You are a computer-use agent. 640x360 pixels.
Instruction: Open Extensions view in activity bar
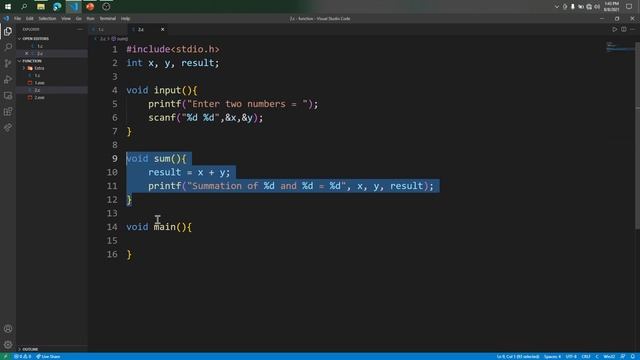(x=8, y=111)
